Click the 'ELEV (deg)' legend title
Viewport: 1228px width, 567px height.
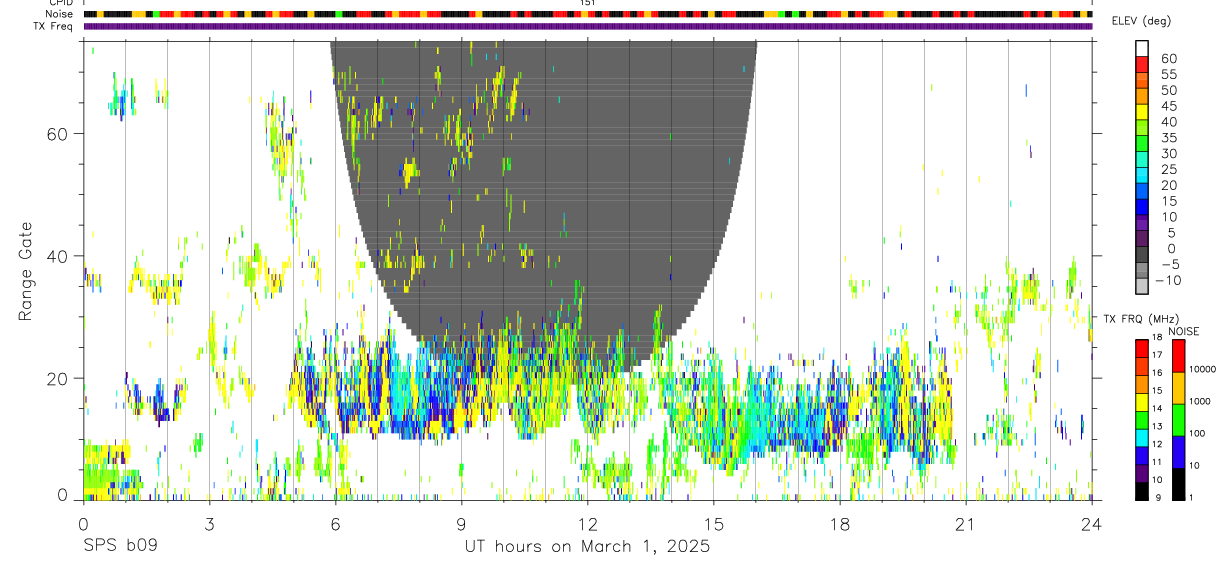click(x=1141, y=21)
